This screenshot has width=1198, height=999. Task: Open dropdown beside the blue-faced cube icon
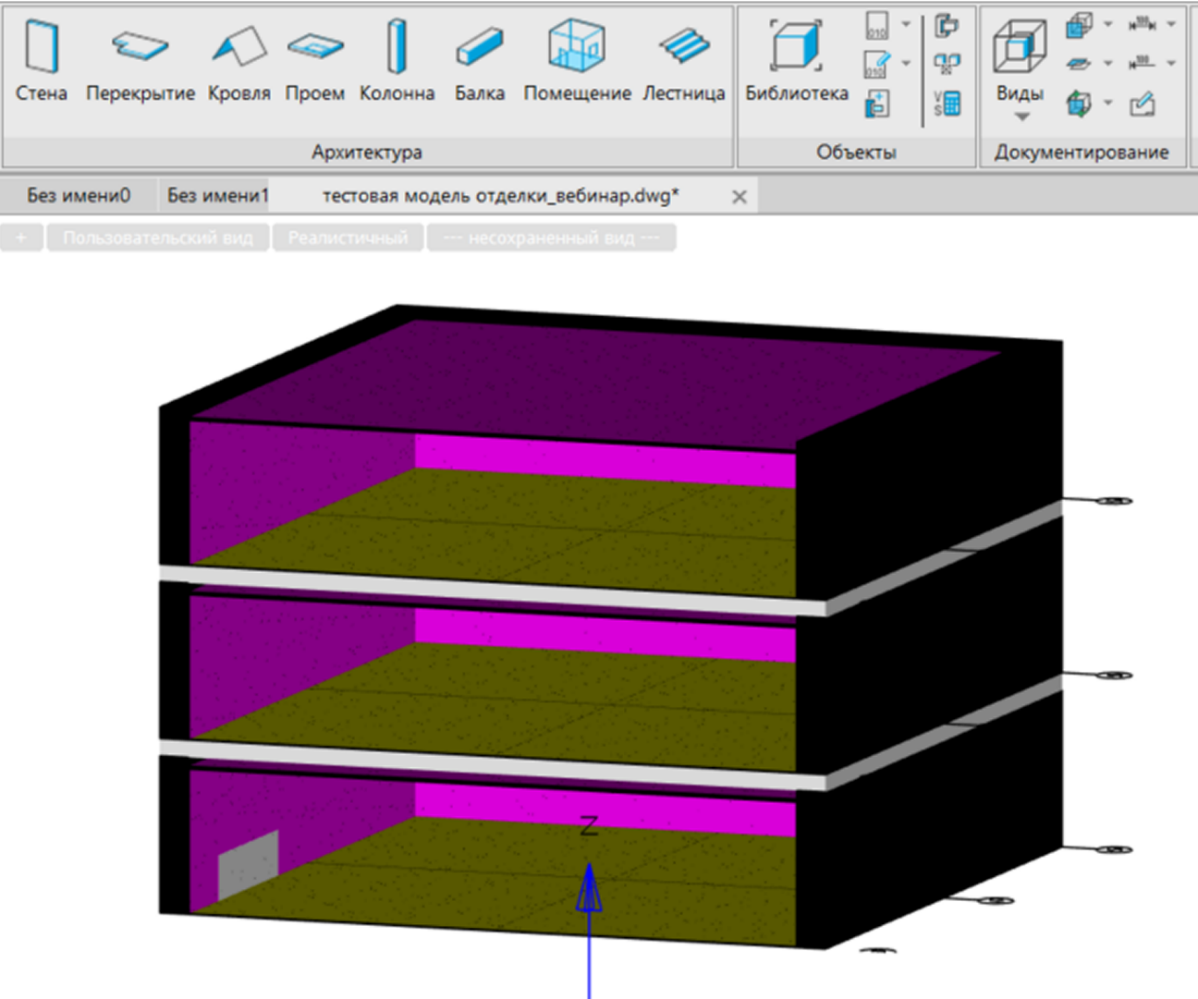[1108, 24]
